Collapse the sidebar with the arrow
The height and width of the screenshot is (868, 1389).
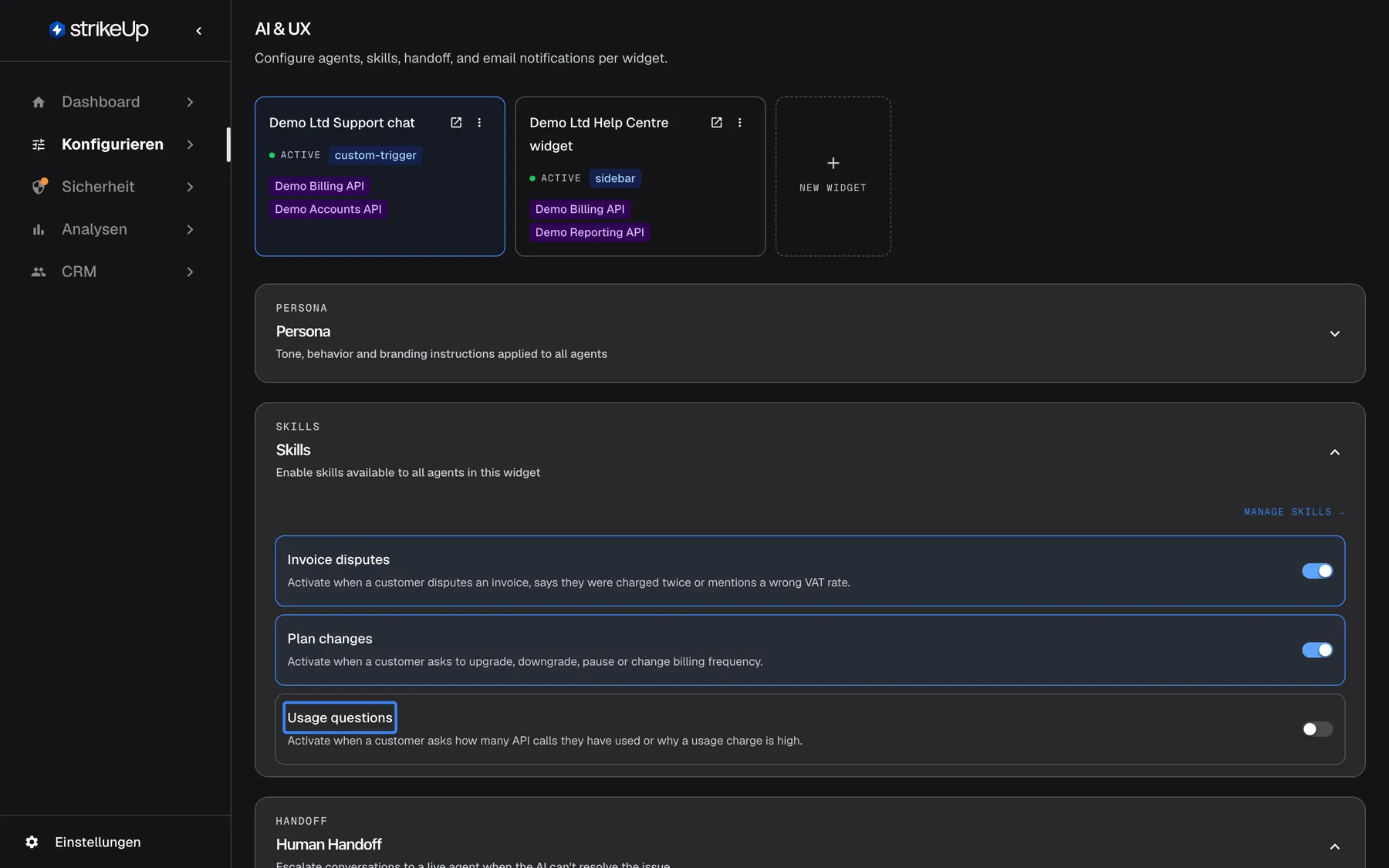[x=199, y=31]
